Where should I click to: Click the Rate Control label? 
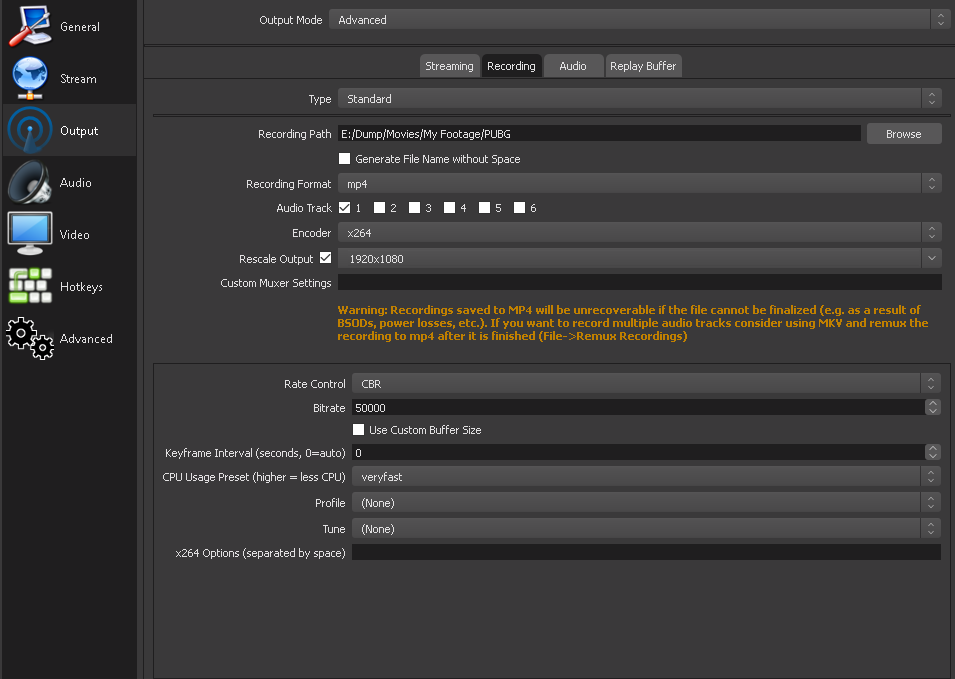pyautogui.click(x=314, y=384)
